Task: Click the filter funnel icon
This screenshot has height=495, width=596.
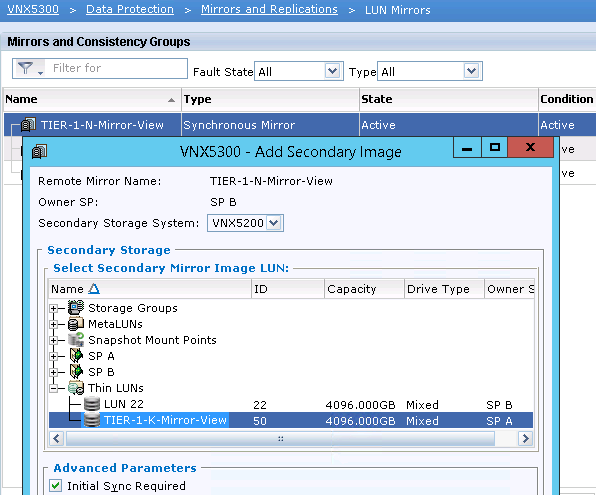Action: pos(25,68)
